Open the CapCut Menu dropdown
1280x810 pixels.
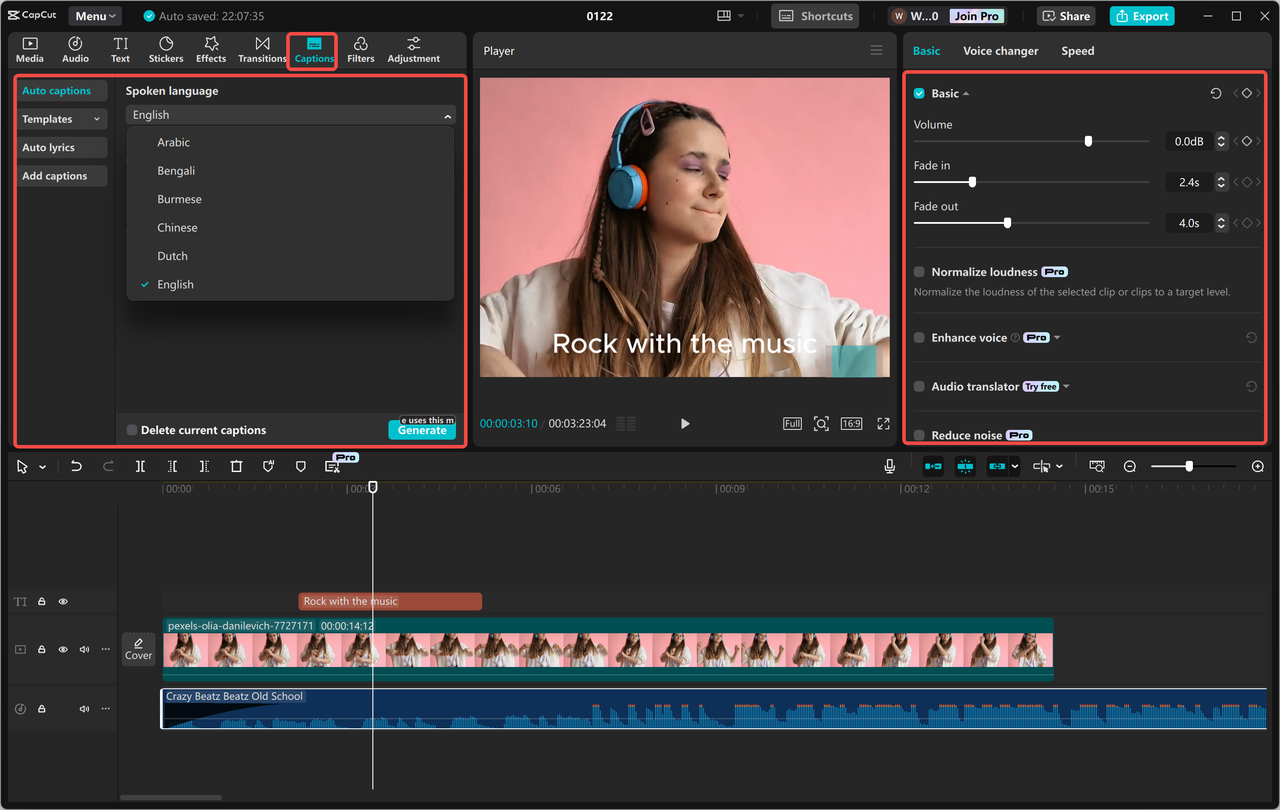point(96,16)
